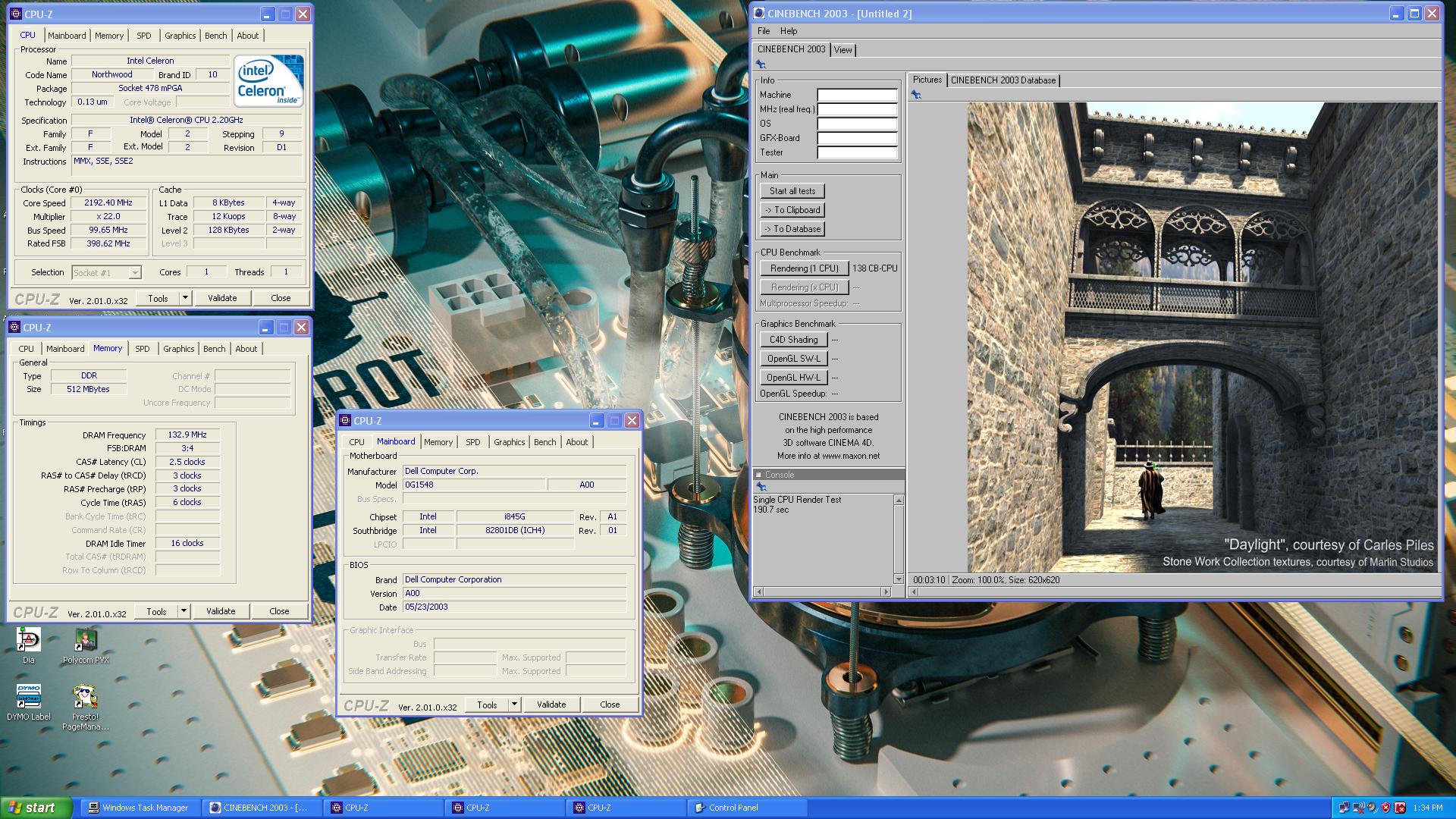Open the File menu in CINEBENCH
Screen dimensions: 1456x819
[764, 31]
